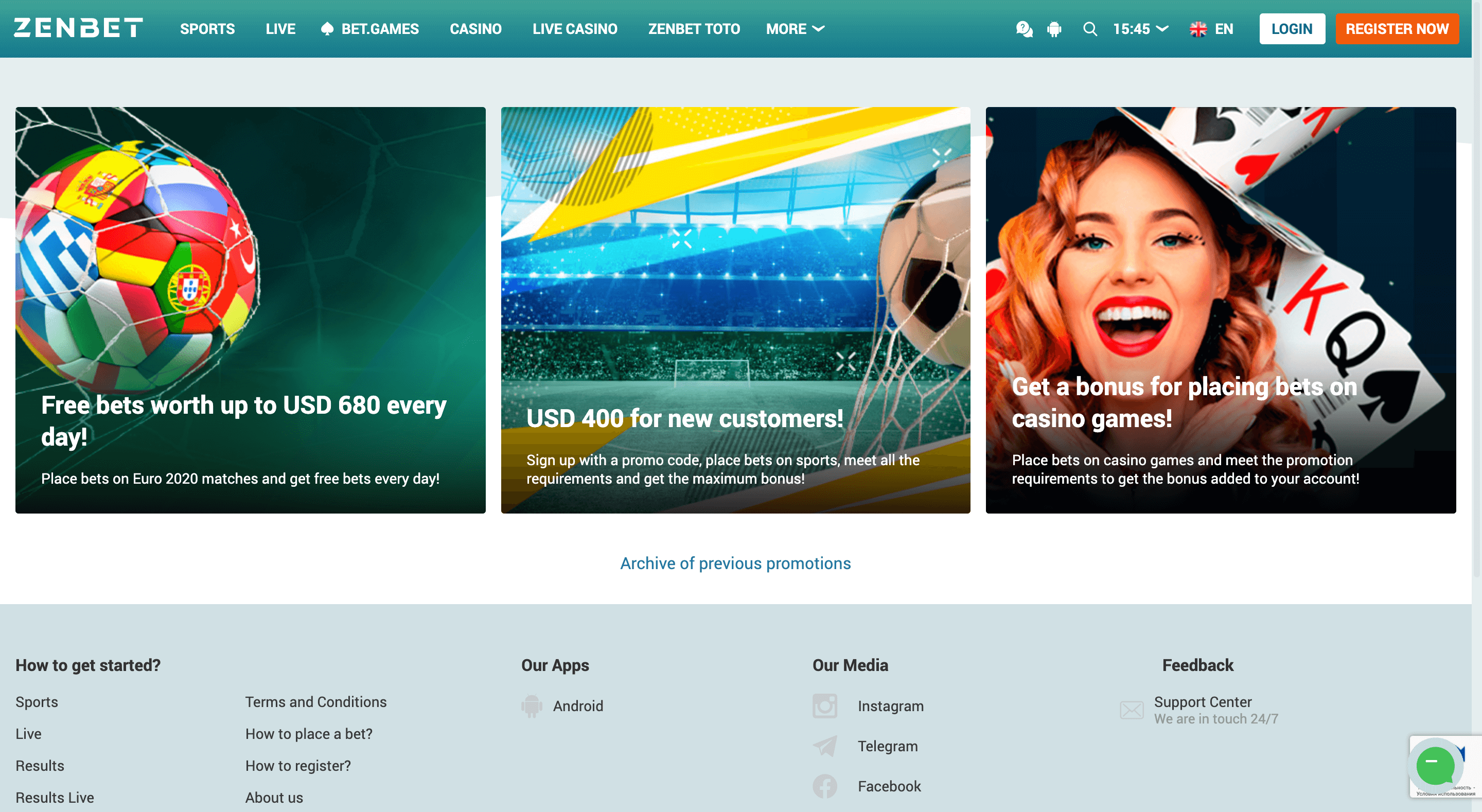Select ZENBET TOTO in navigation
This screenshot has width=1482, height=812.
point(693,29)
